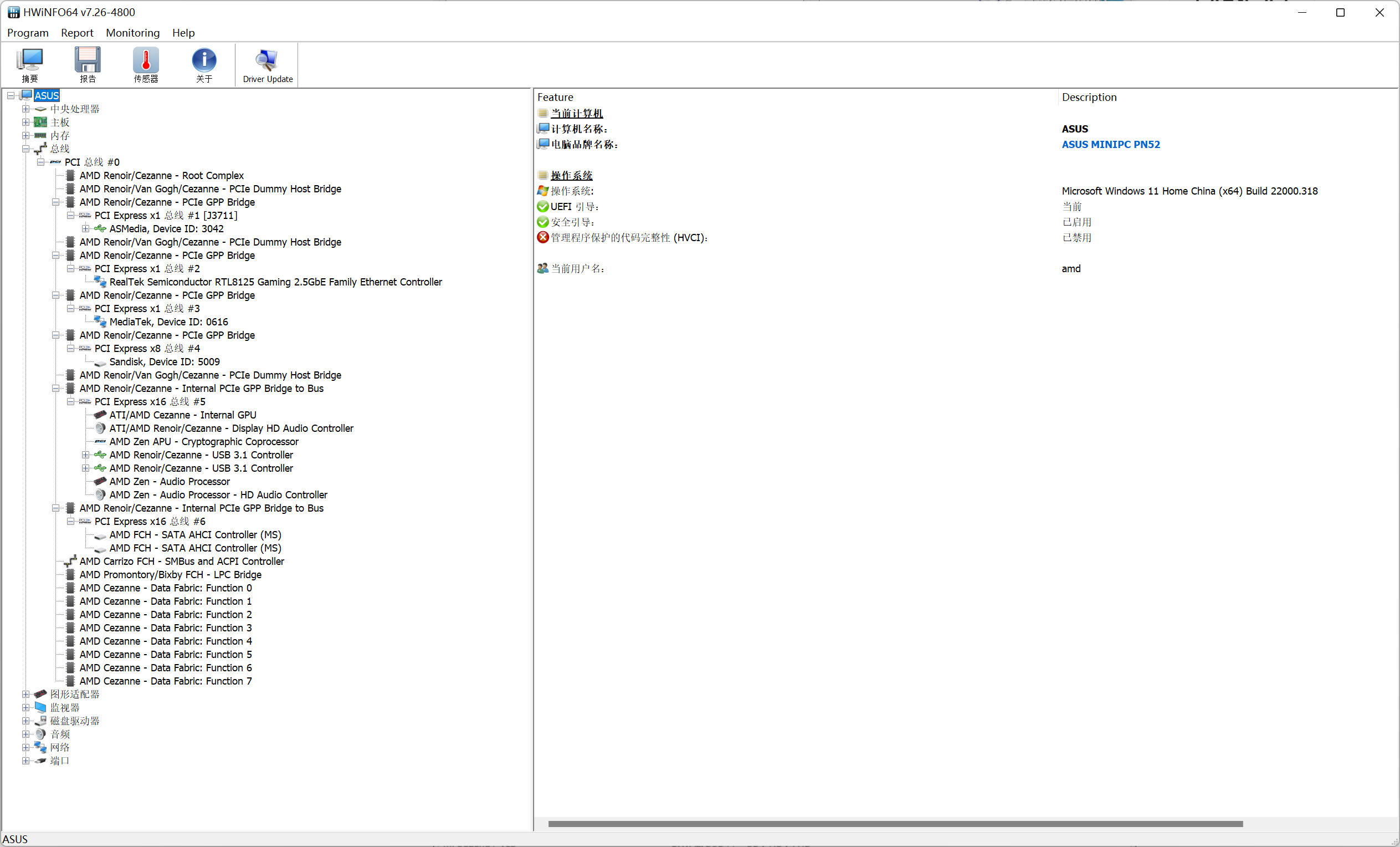The width and height of the screenshot is (1400, 847).
Task: Click the Display HD Audio Controller speaker icon
Action: [x=100, y=428]
